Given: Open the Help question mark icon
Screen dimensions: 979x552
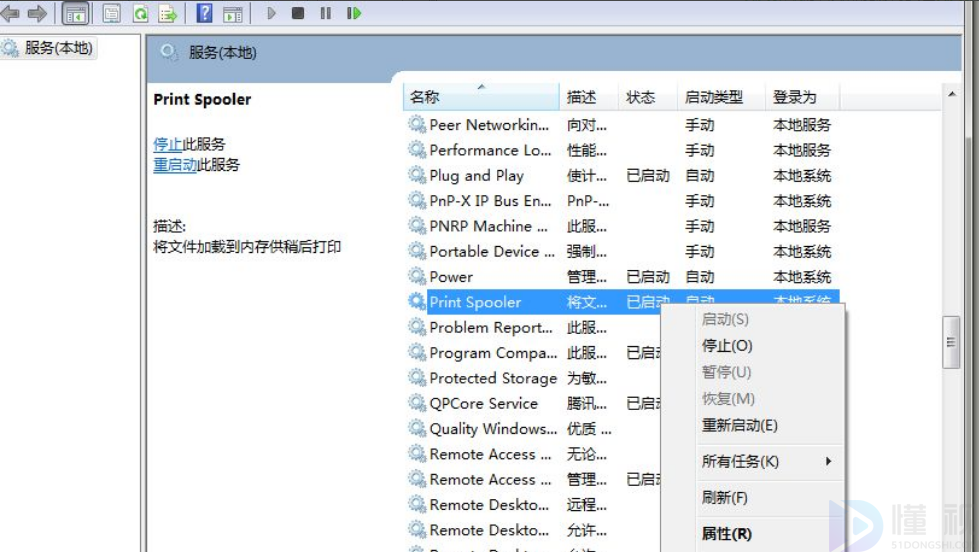Looking at the screenshot, I should coord(204,12).
